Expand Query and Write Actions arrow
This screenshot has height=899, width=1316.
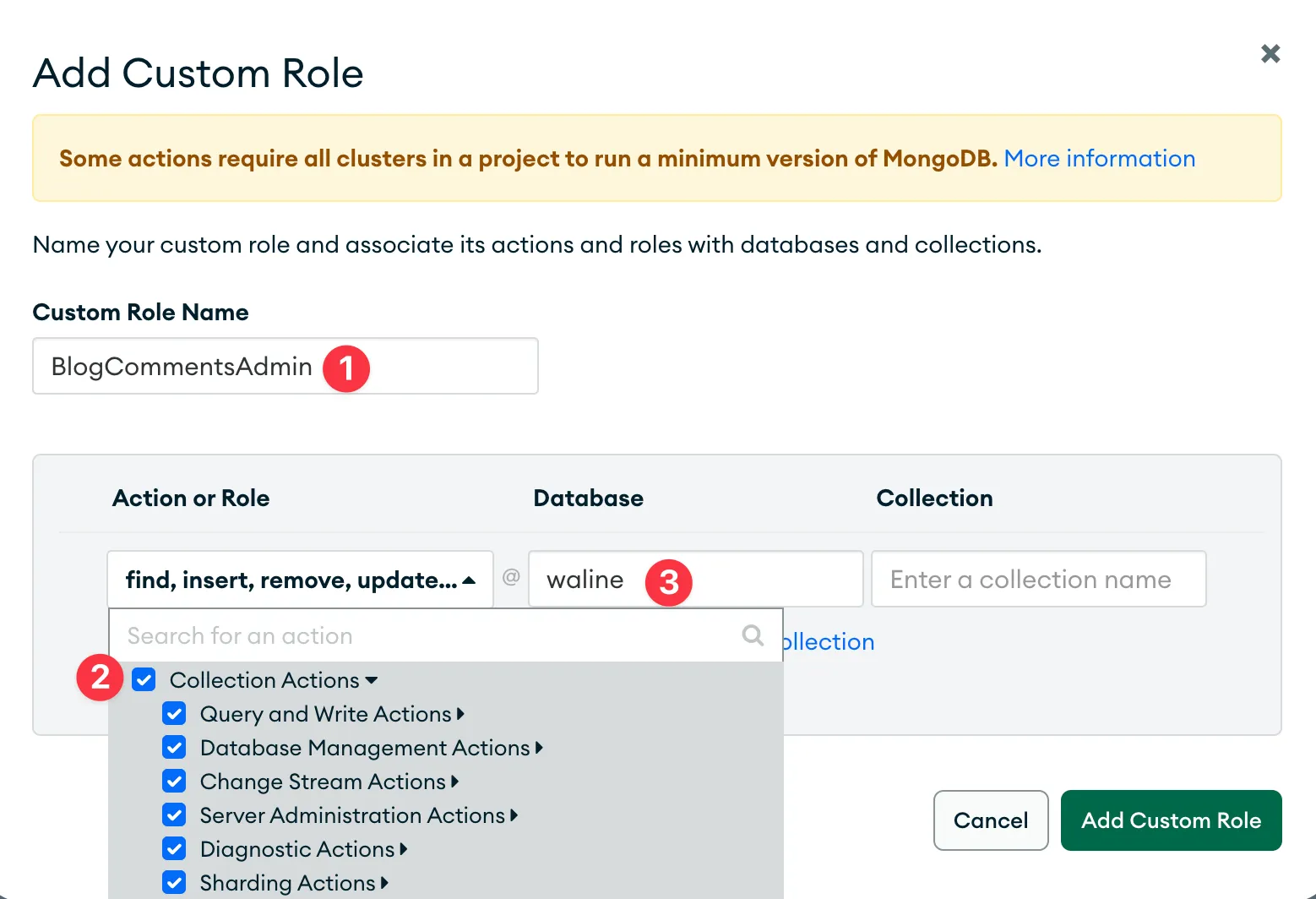click(x=460, y=714)
